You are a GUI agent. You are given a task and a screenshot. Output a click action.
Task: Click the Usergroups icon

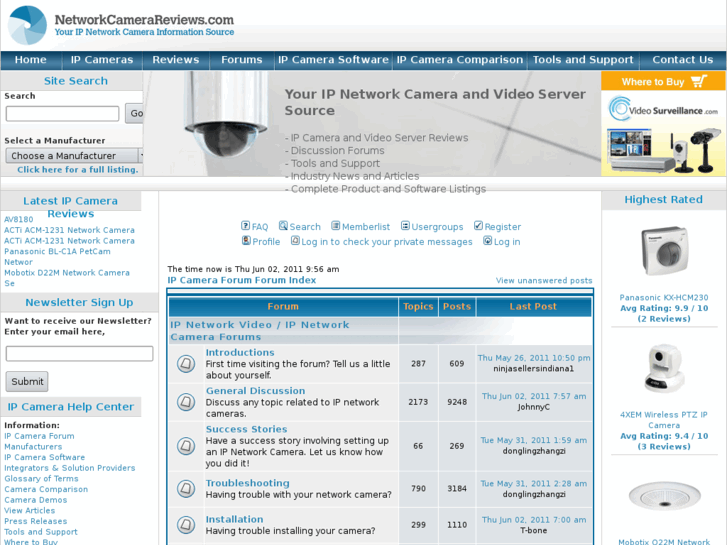pos(405,226)
